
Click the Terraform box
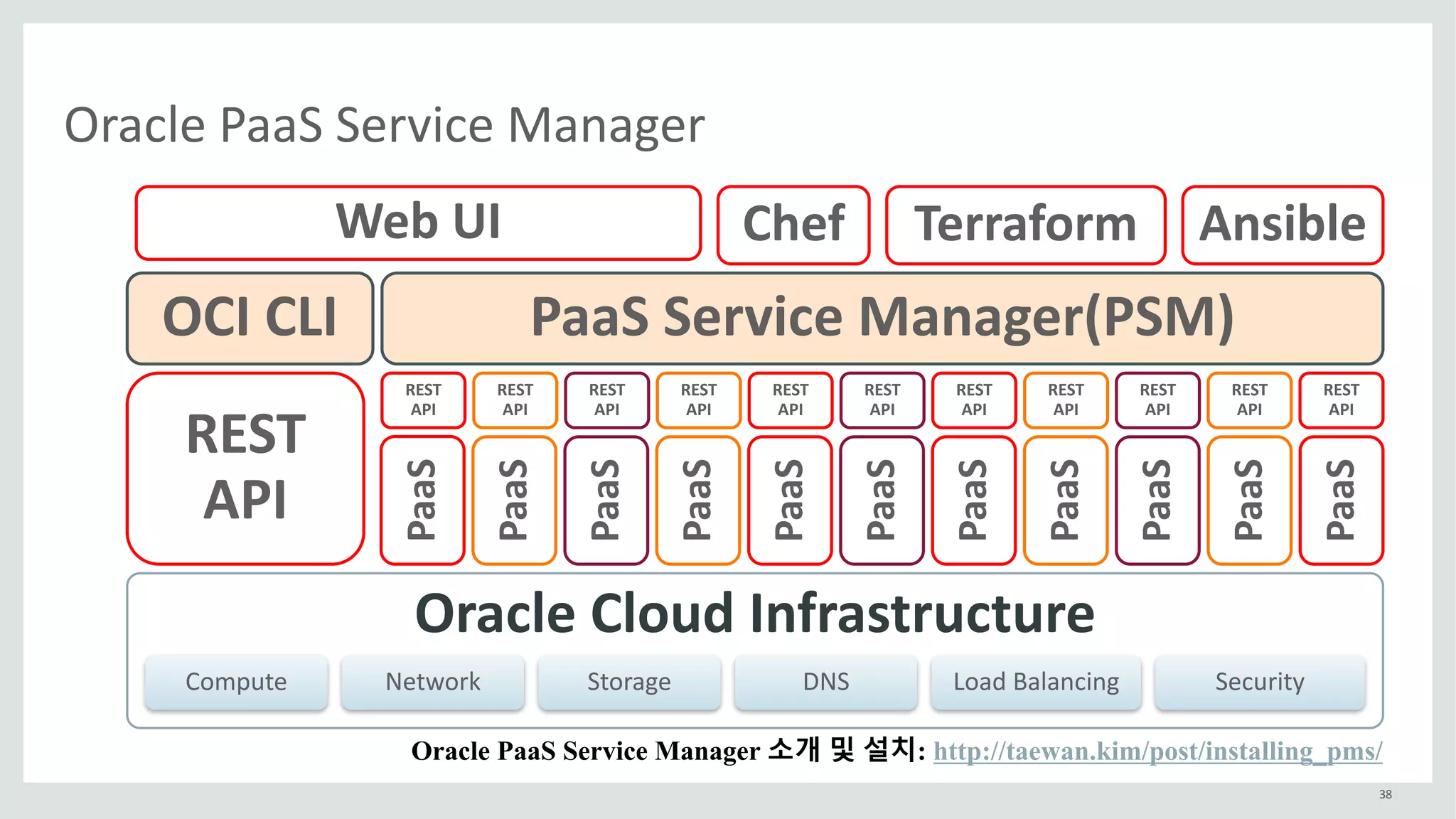pos(1025,225)
